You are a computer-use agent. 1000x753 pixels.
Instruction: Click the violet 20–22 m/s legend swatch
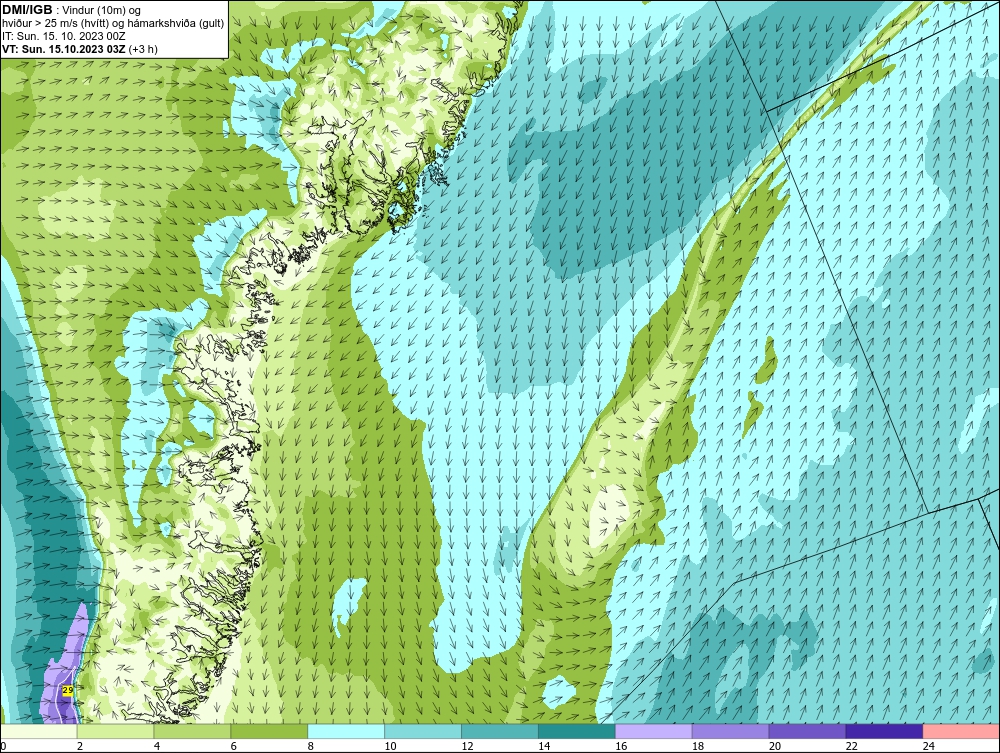807,731
